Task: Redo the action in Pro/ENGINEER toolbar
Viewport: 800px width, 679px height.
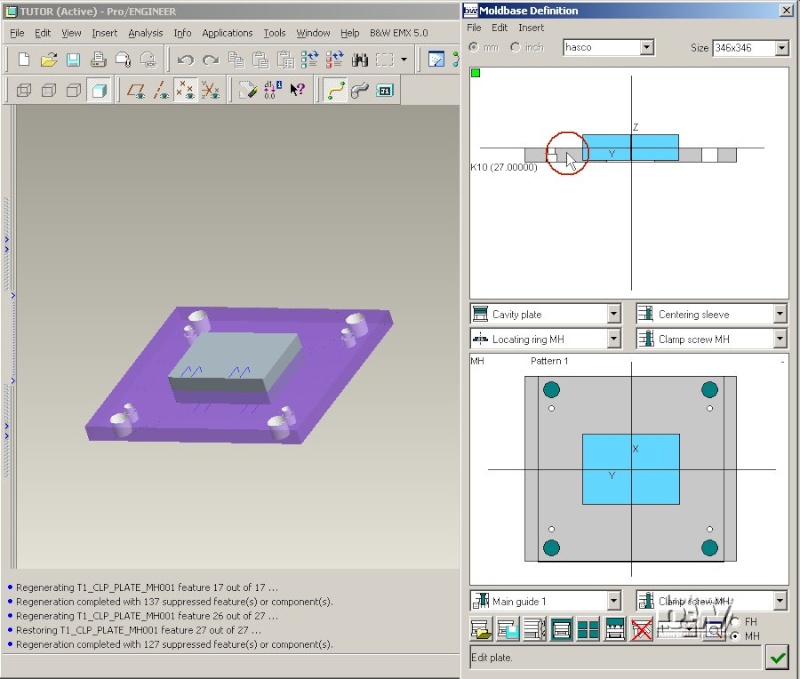Action: pyautogui.click(x=210, y=60)
